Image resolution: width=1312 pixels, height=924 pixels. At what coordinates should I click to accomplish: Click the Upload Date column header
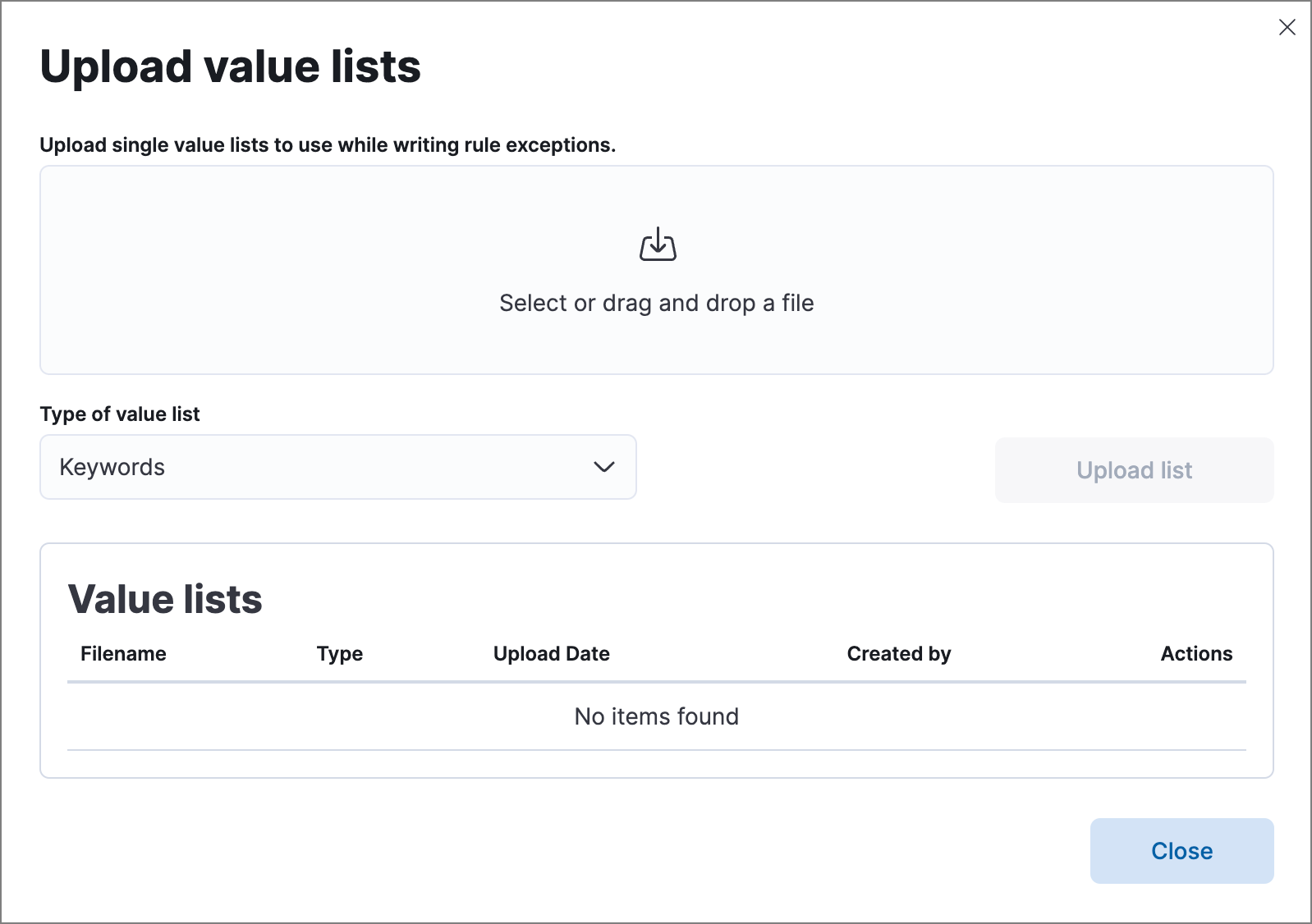click(x=551, y=654)
